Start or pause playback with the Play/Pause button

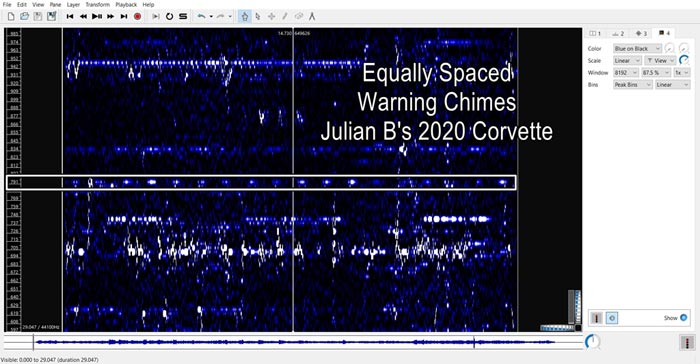click(x=97, y=17)
